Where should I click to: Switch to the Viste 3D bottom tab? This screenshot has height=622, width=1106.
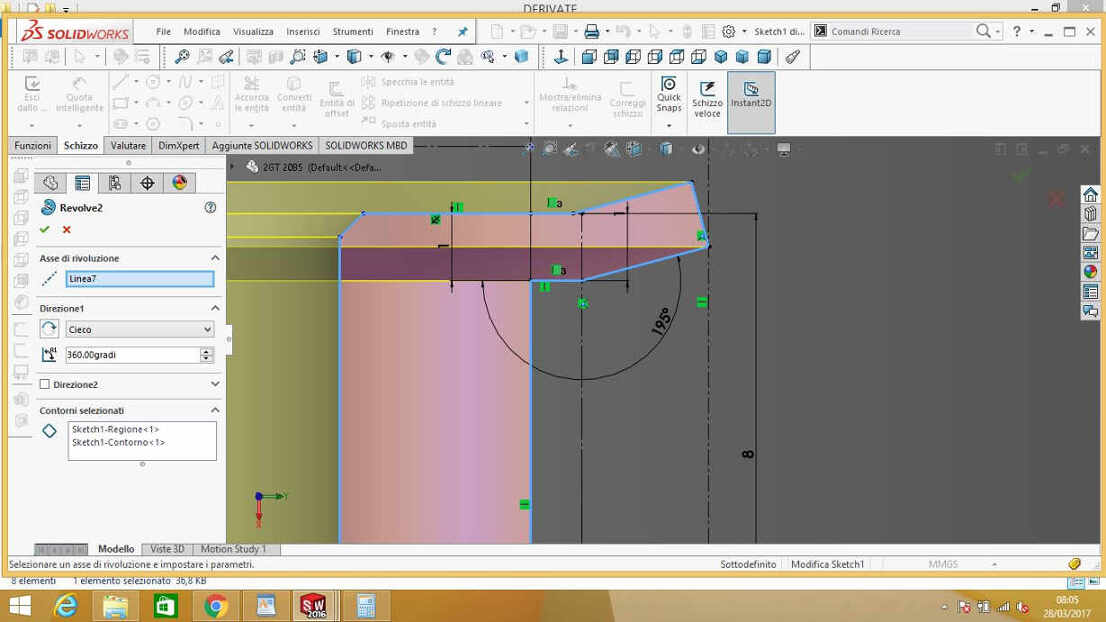[x=167, y=549]
